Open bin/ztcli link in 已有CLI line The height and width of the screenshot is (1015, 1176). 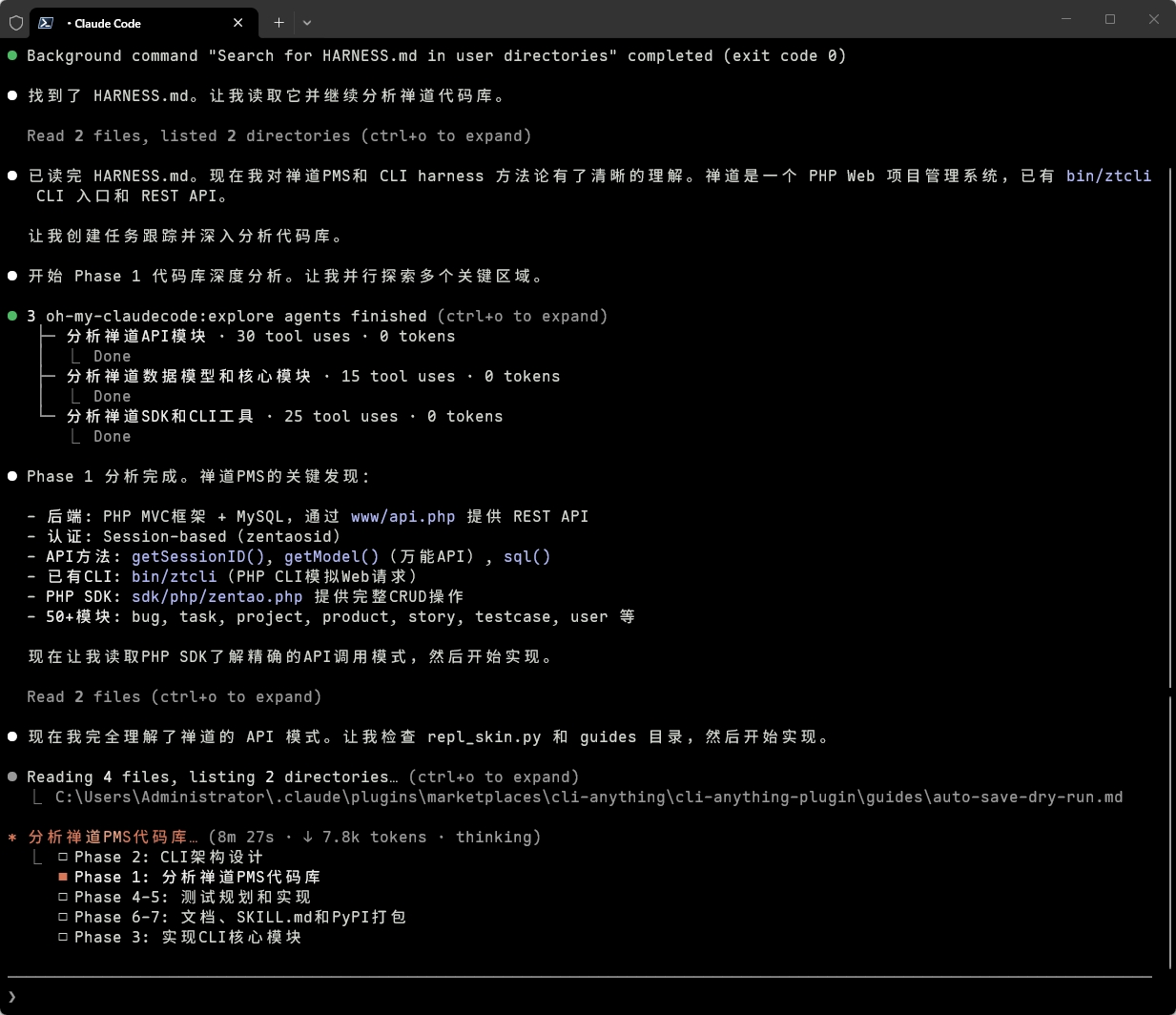click(x=174, y=576)
